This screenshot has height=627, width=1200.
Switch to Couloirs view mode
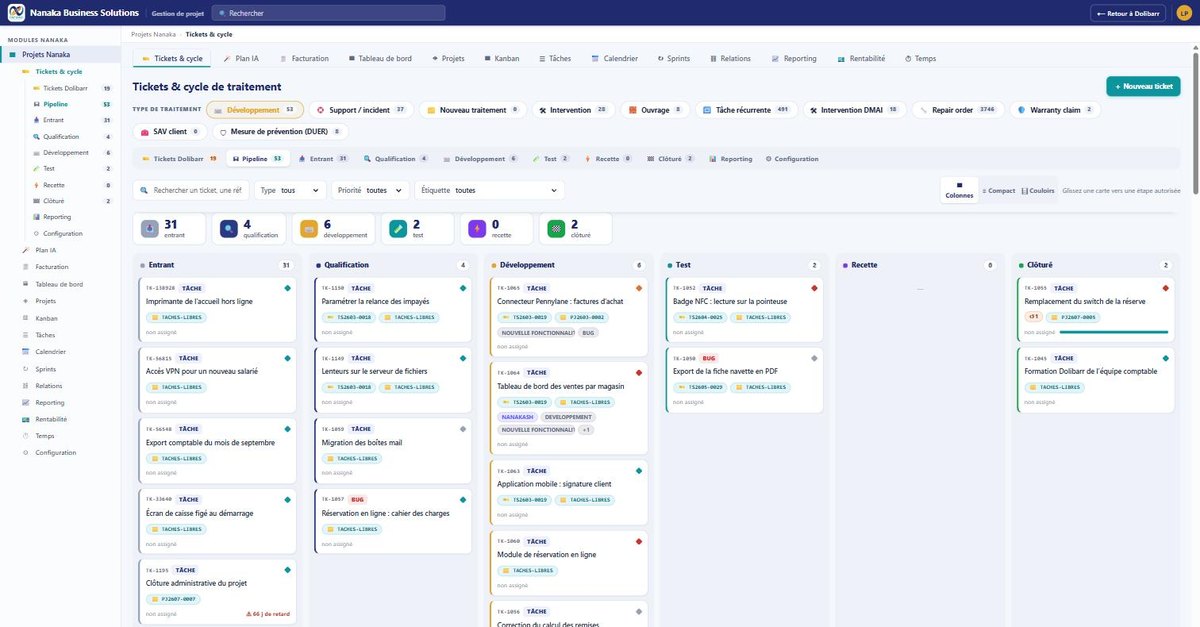pyautogui.click(x=1038, y=190)
